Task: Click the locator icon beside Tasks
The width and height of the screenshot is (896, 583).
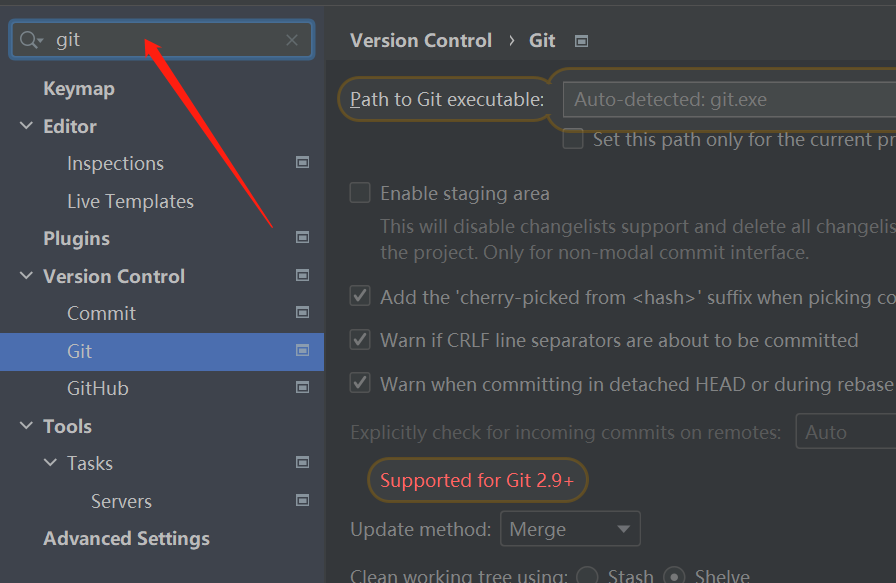Action: coord(301,463)
